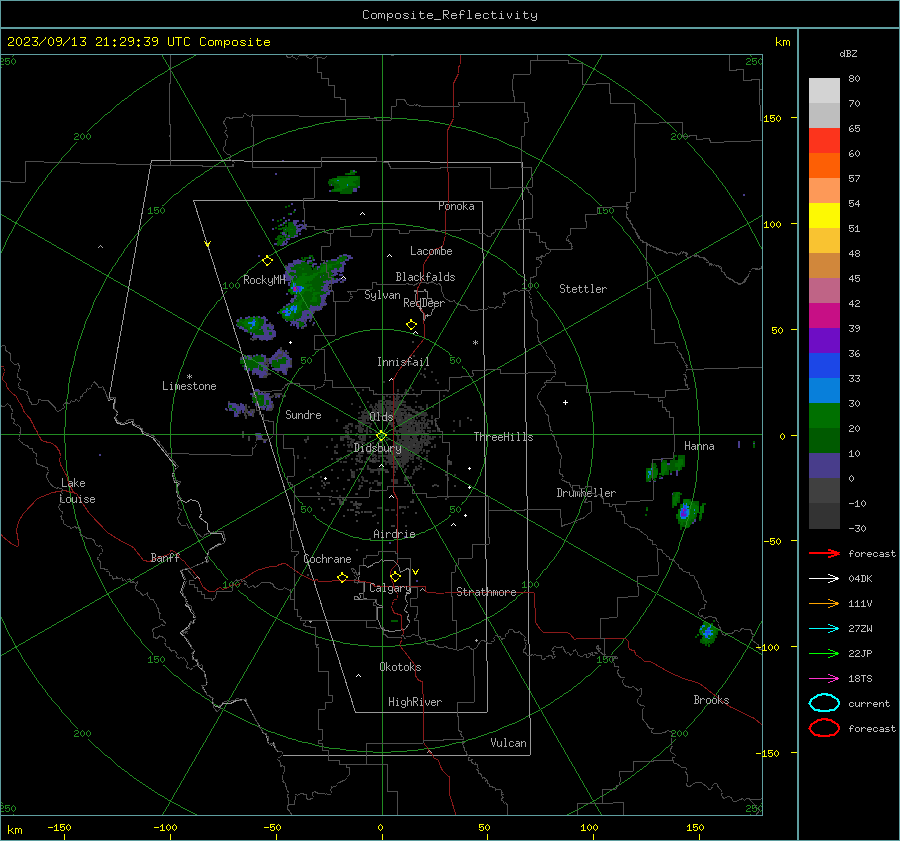Click the white 04DK arrow icon

(824, 578)
